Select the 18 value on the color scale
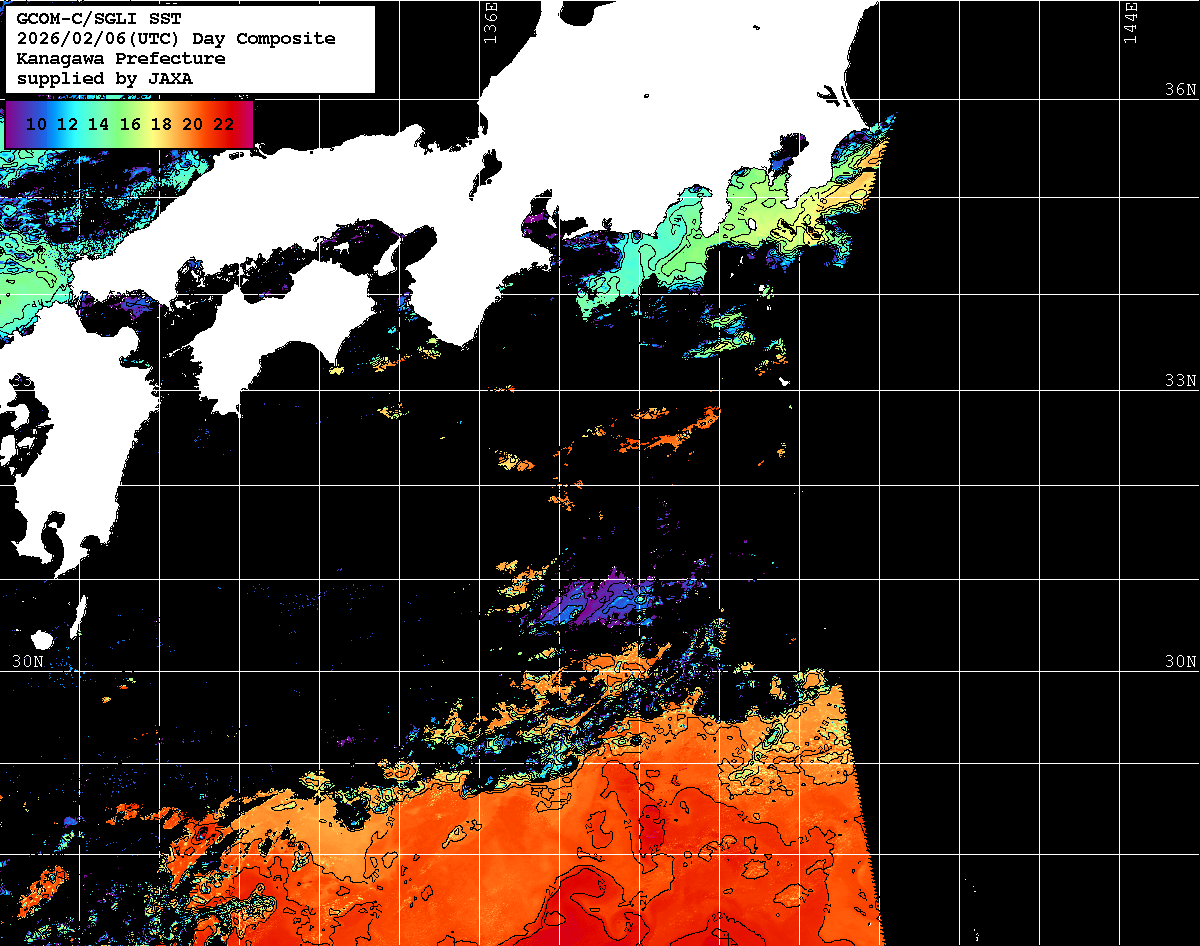The width and height of the screenshot is (1200, 946). [161, 125]
